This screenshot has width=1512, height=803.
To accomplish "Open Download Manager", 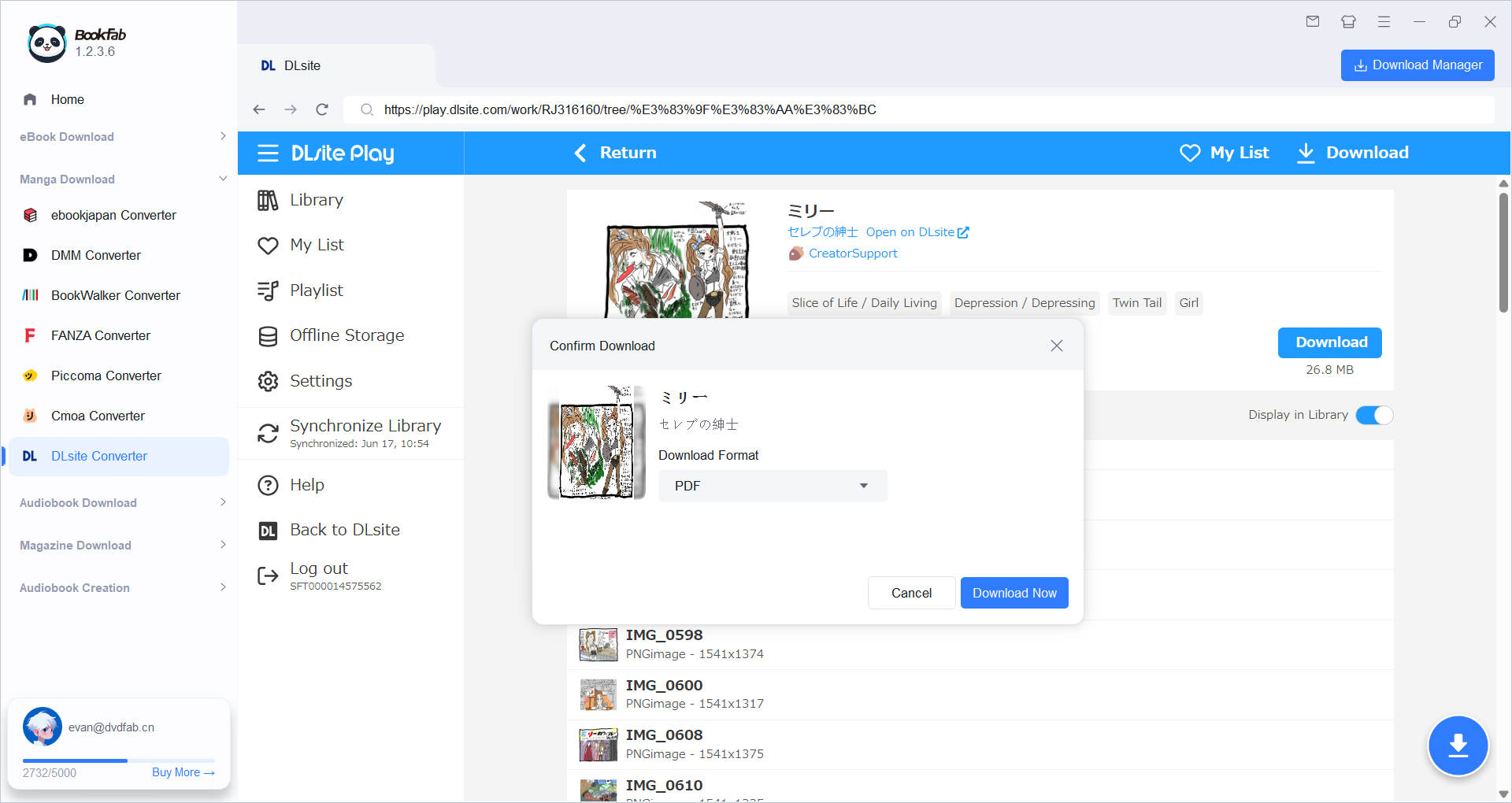I will click(1417, 65).
